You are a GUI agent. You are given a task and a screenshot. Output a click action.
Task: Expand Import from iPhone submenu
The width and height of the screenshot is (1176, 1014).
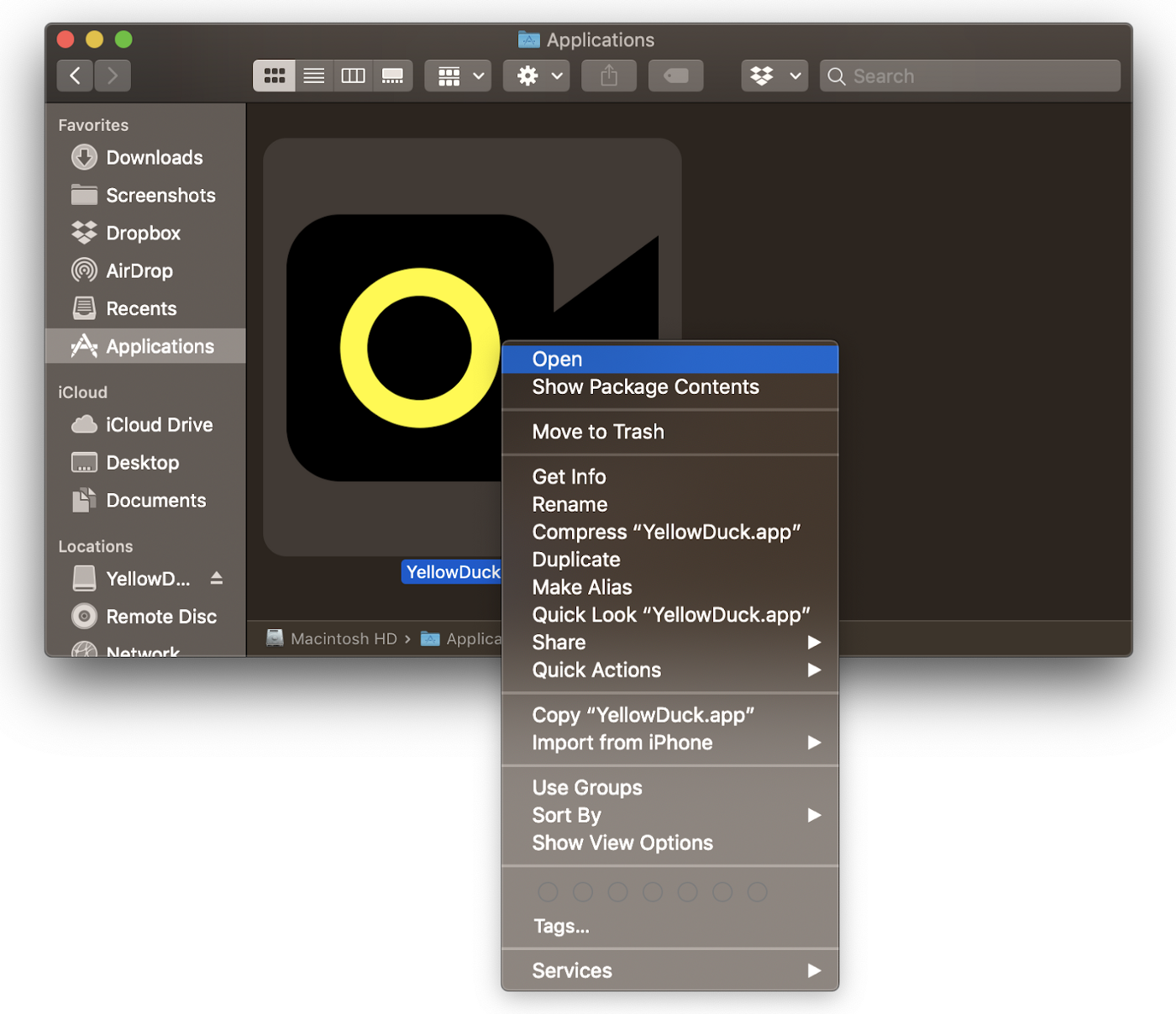tap(670, 743)
